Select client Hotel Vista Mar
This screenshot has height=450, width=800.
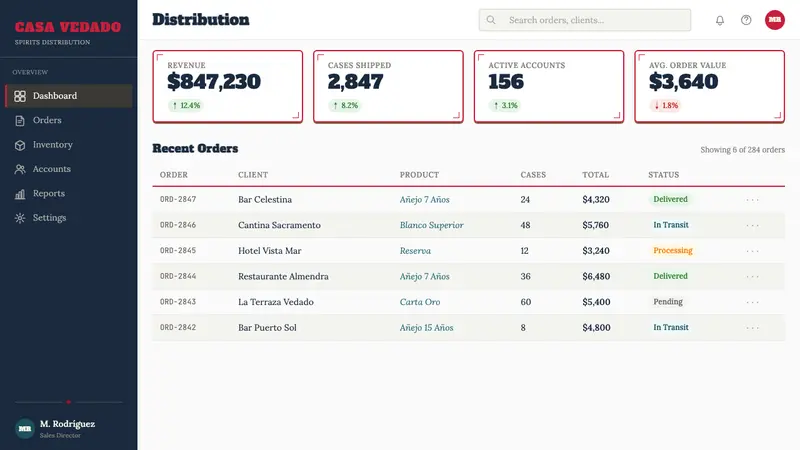click(269, 251)
